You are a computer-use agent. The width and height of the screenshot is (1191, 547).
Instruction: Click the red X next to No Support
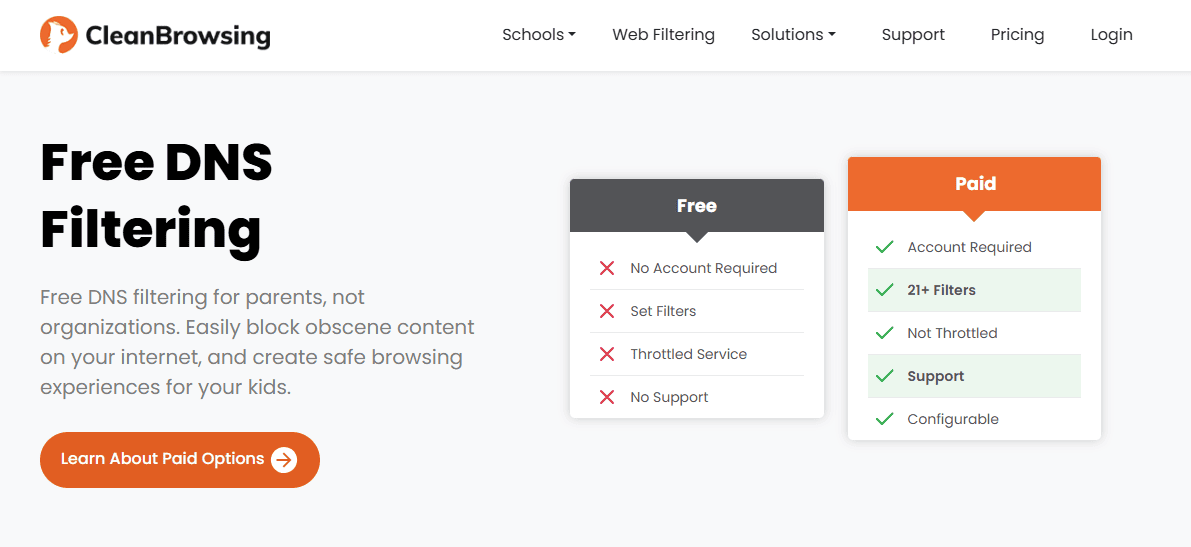coord(607,397)
